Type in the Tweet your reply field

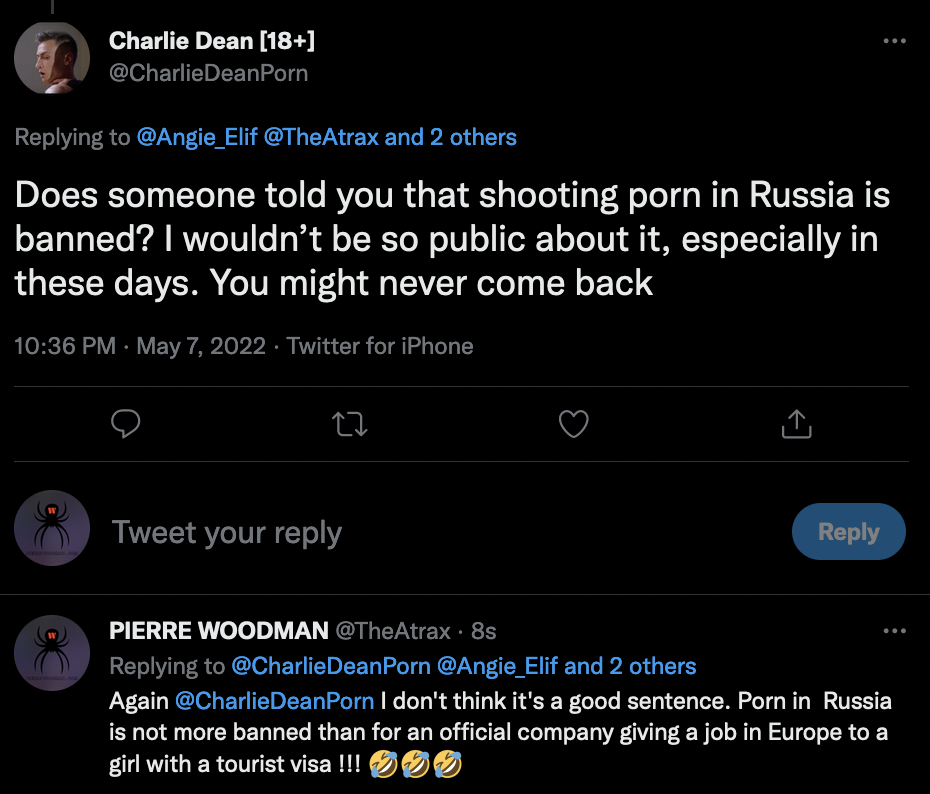400,532
